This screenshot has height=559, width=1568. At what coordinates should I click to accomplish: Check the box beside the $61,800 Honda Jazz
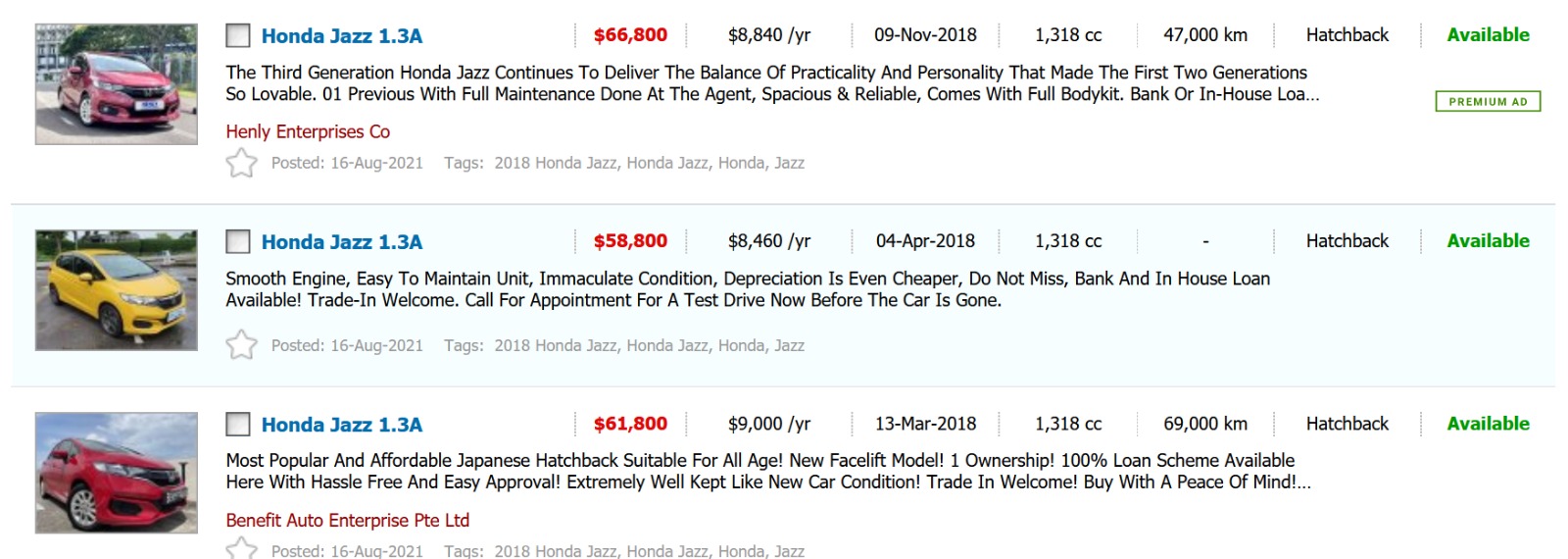point(238,425)
